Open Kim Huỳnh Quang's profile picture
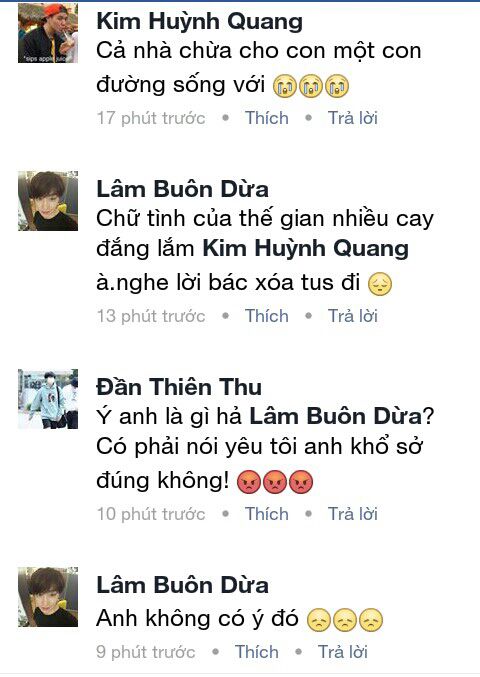 pos(48,33)
